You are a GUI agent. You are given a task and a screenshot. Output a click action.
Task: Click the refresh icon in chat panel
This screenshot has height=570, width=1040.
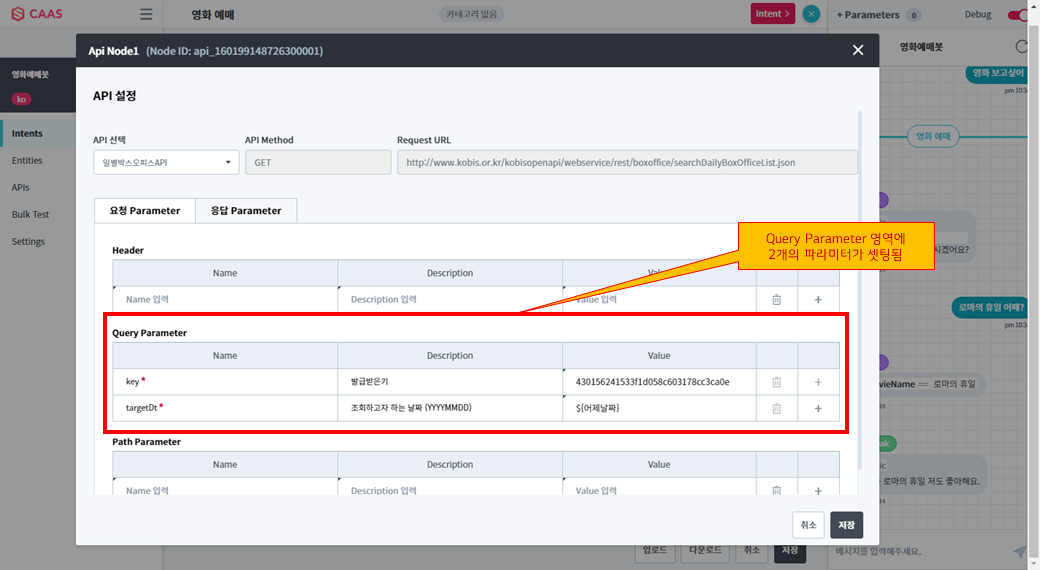[x=1021, y=46]
